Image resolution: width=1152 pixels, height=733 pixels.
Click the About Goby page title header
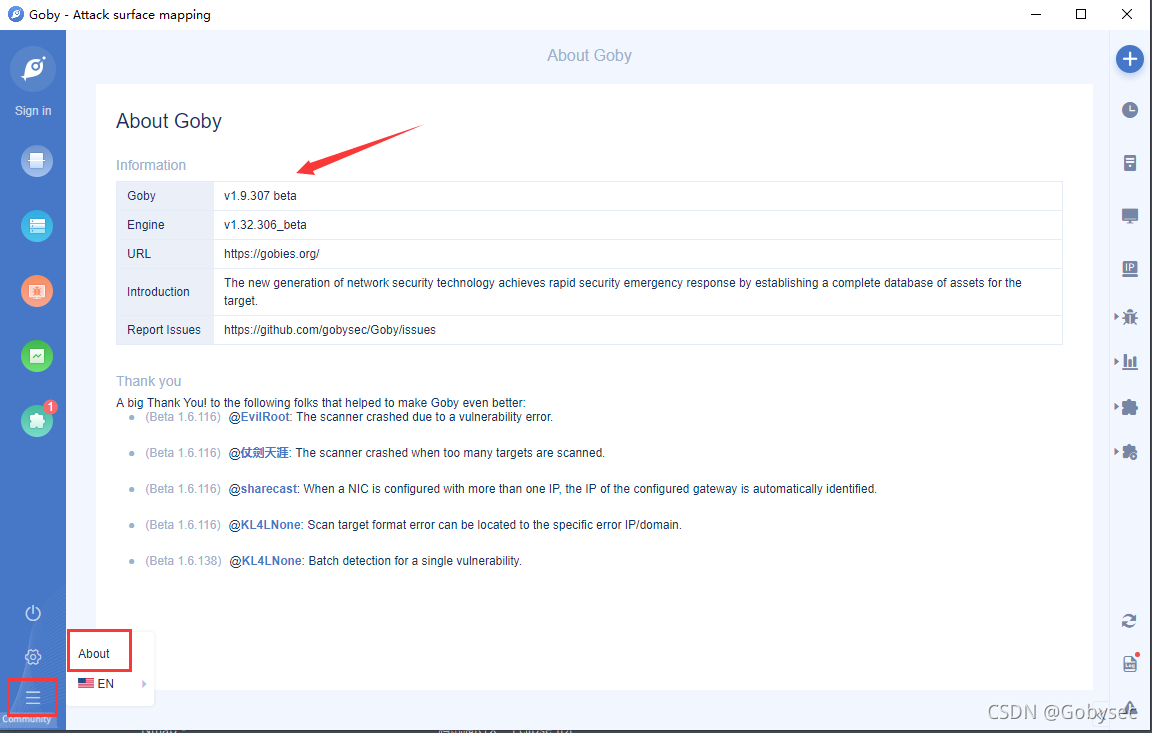(589, 56)
